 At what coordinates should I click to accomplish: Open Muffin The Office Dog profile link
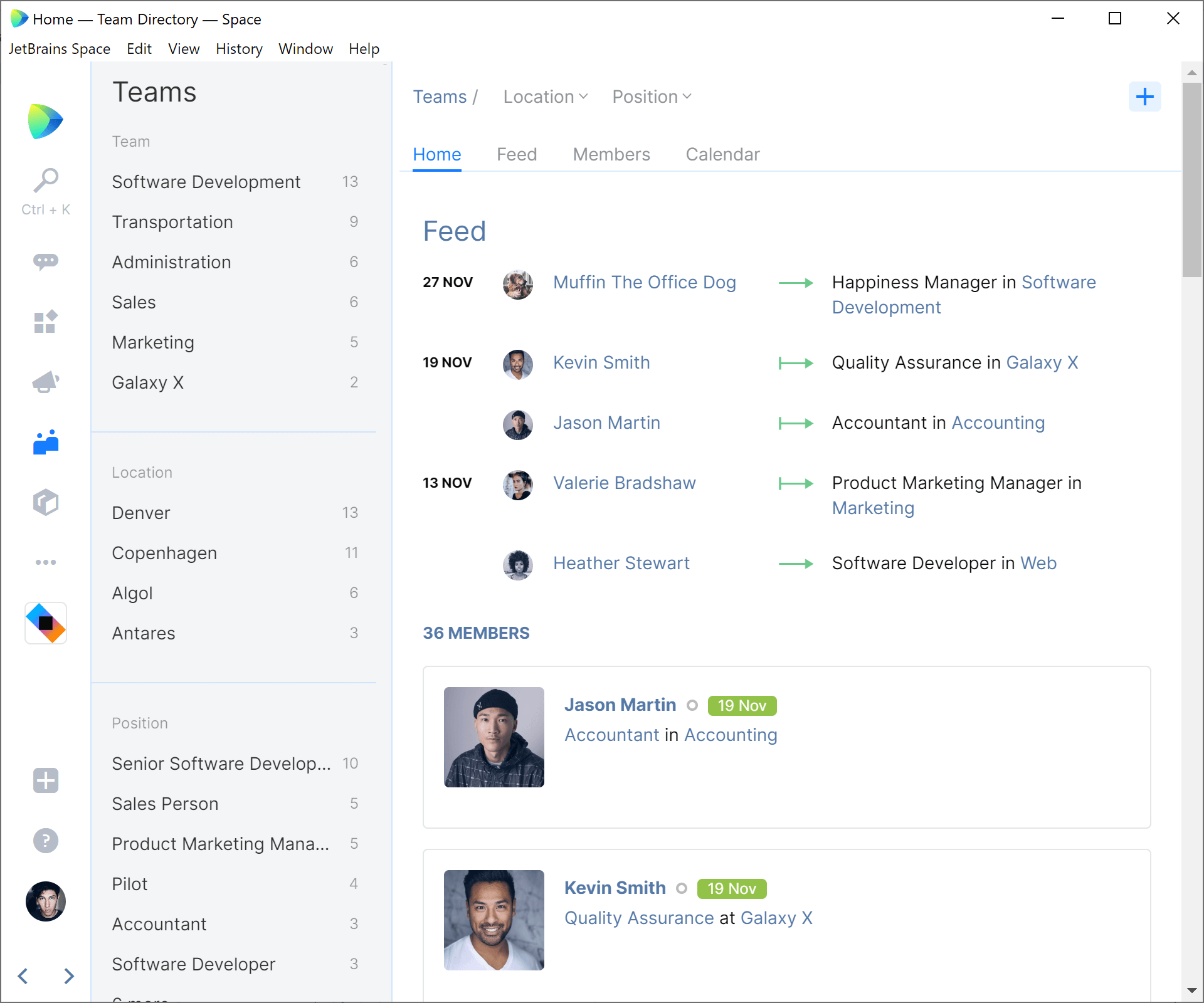[645, 282]
